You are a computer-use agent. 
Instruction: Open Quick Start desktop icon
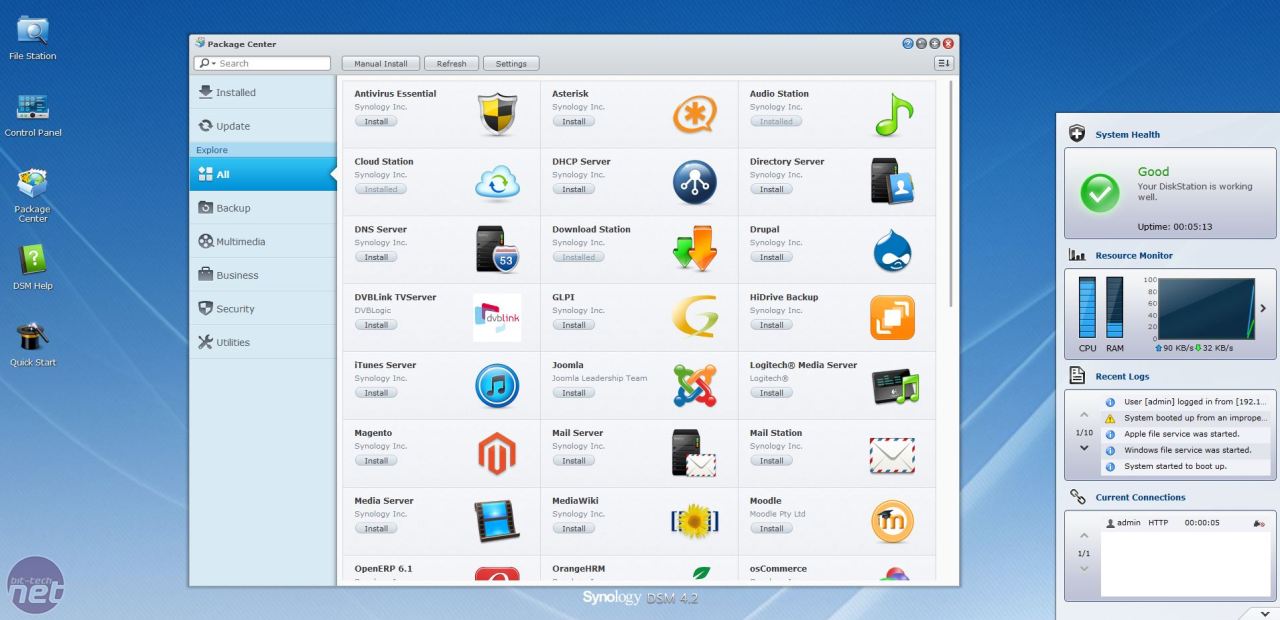[33, 344]
